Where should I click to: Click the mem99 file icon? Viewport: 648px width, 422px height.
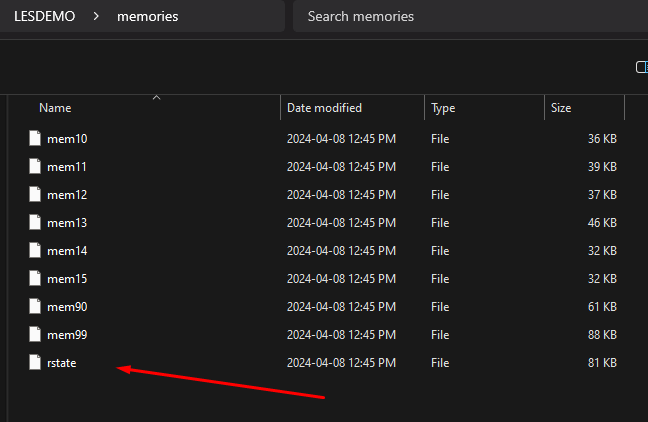coord(35,334)
